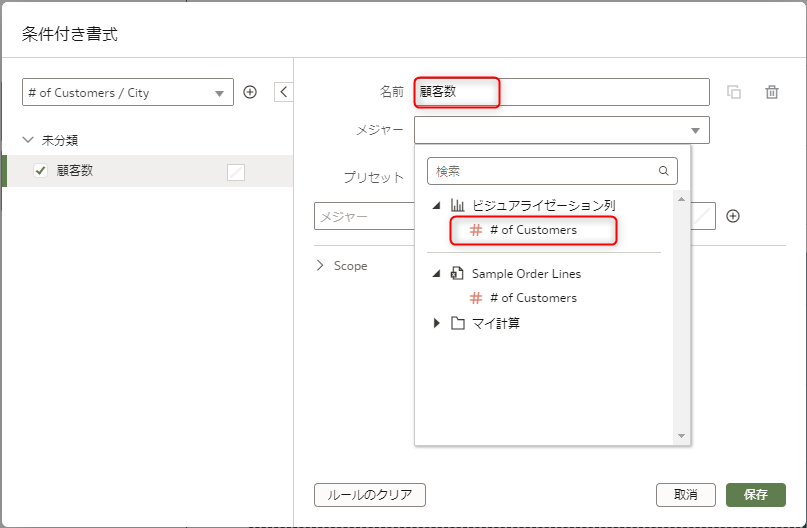807x528 pixels.
Task: Collapse the 未分類 group
Action: [x=28, y=140]
